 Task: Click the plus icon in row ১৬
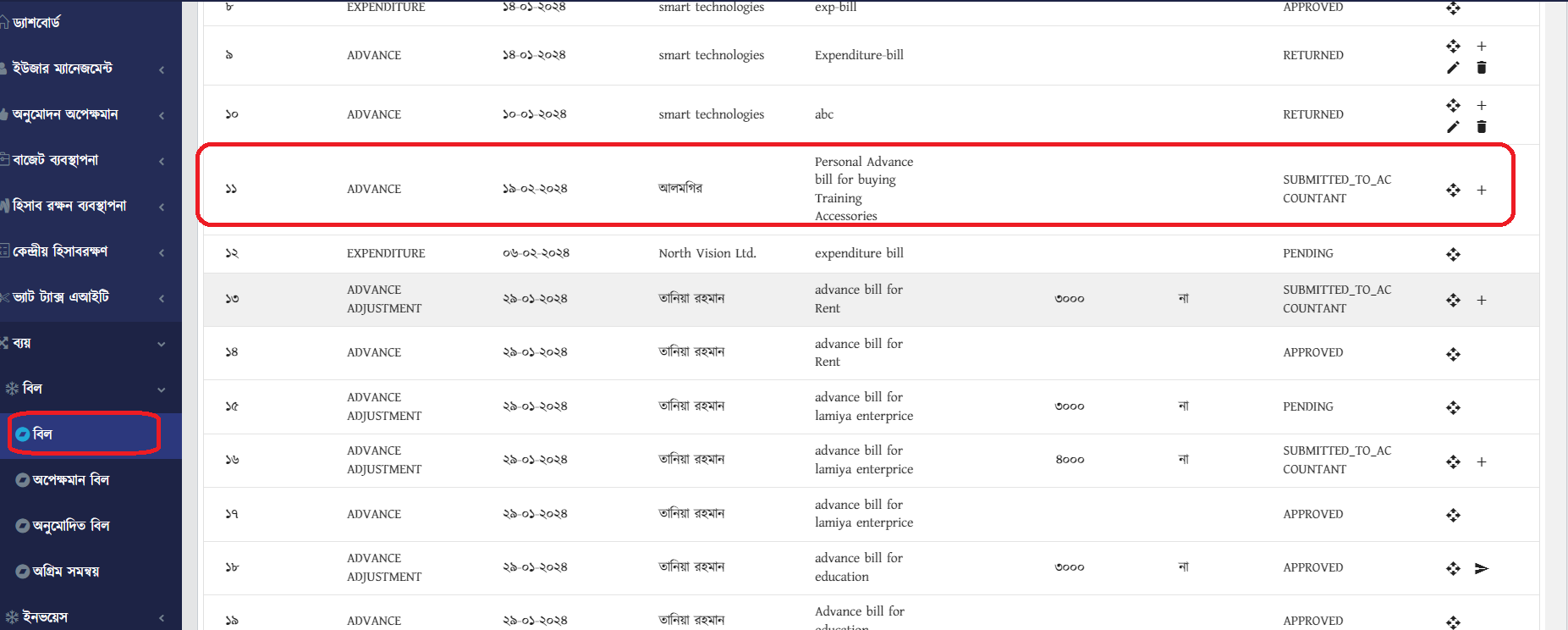pyautogui.click(x=1482, y=462)
